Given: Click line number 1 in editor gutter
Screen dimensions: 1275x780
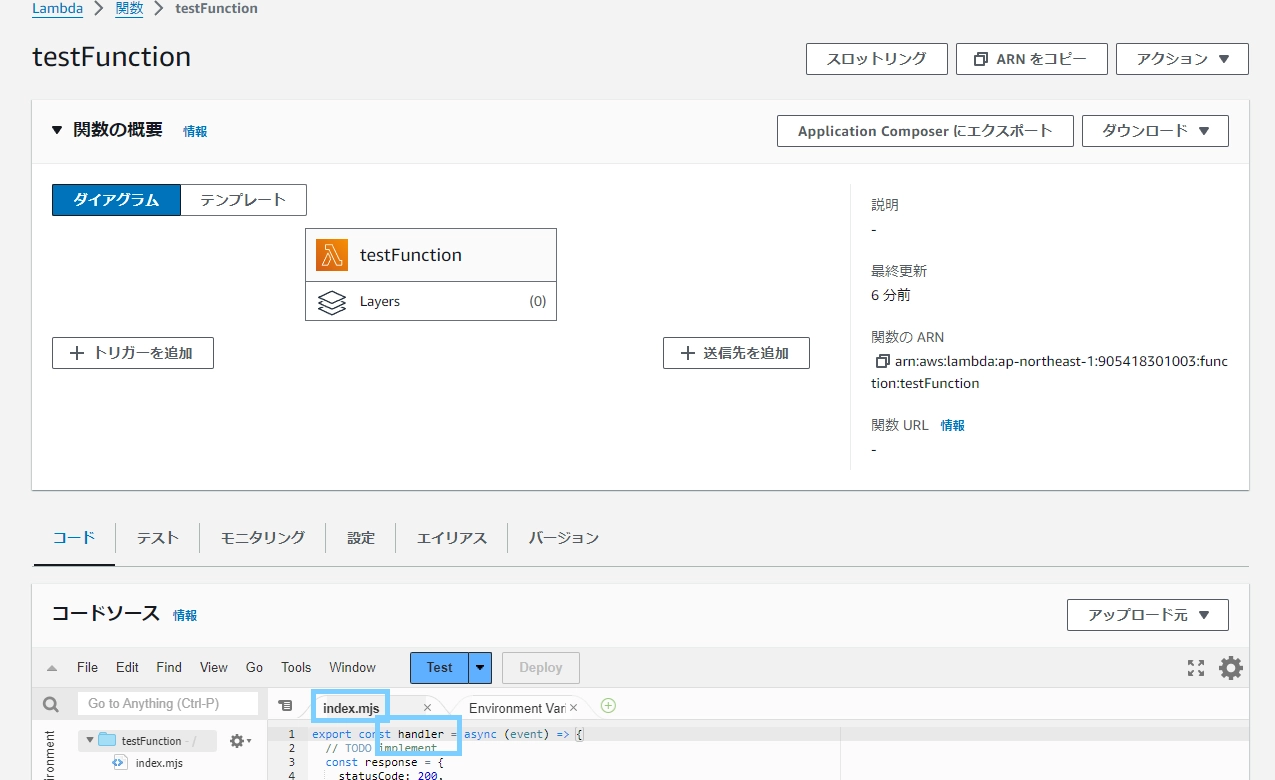Looking at the screenshot, I should pos(291,734).
